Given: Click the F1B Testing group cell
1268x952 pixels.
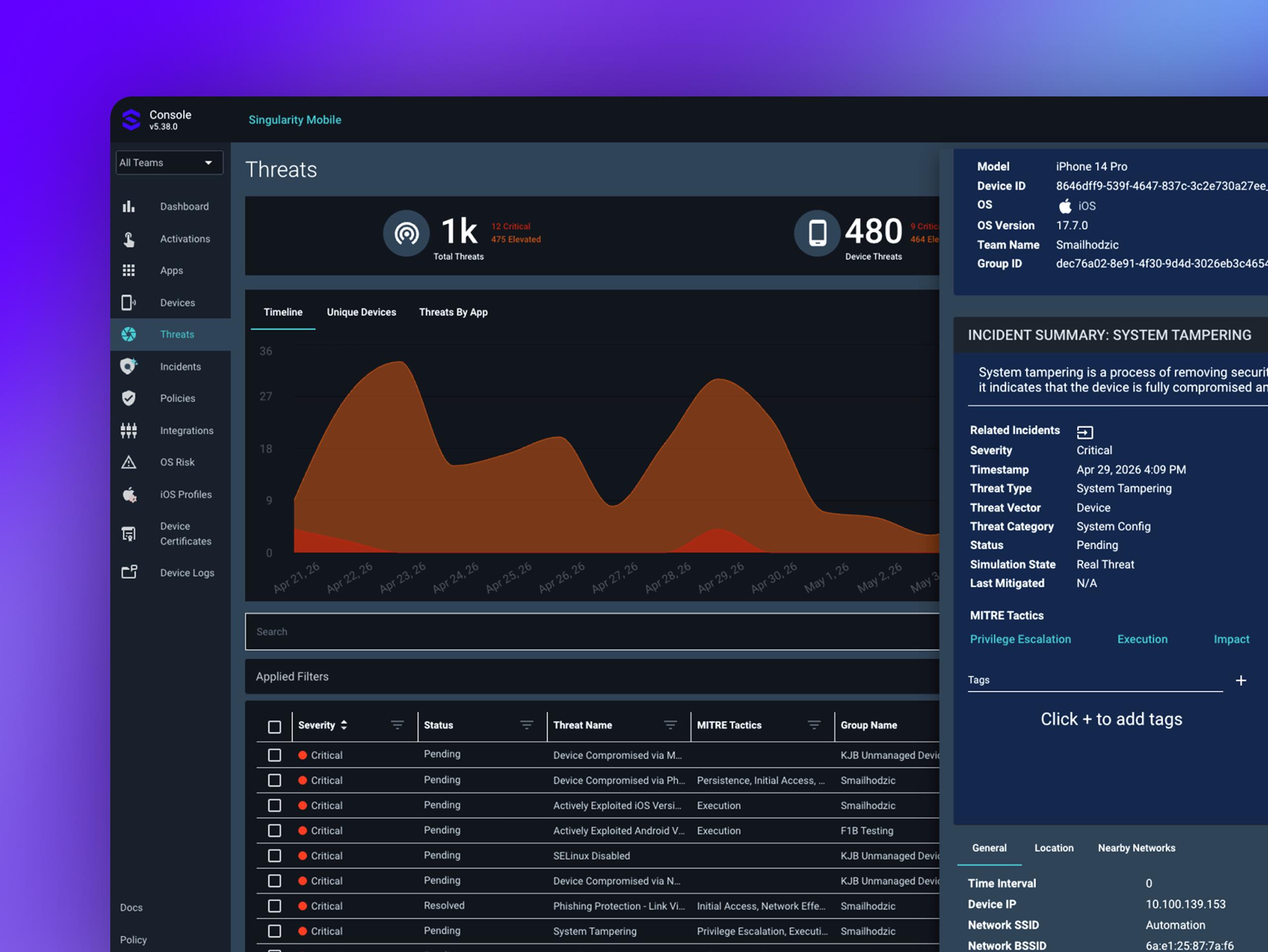Looking at the screenshot, I should pyautogui.click(x=867, y=831).
